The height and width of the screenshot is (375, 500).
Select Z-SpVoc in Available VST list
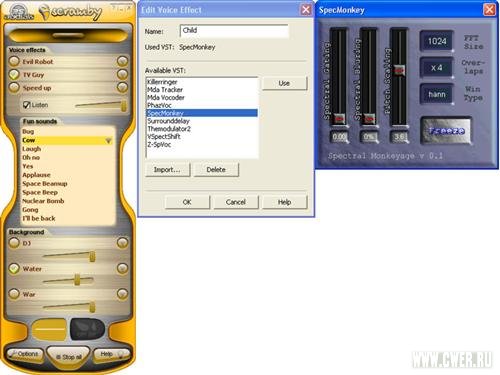click(202, 144)
